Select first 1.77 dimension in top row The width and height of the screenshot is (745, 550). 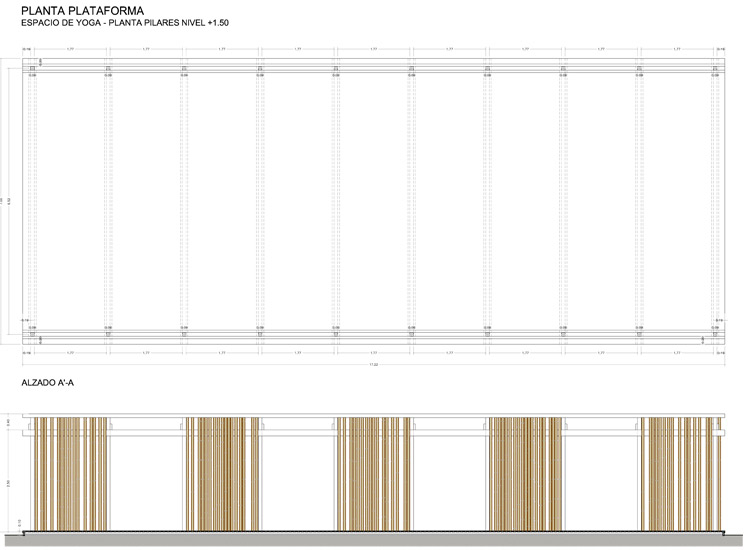coord(70,48)
